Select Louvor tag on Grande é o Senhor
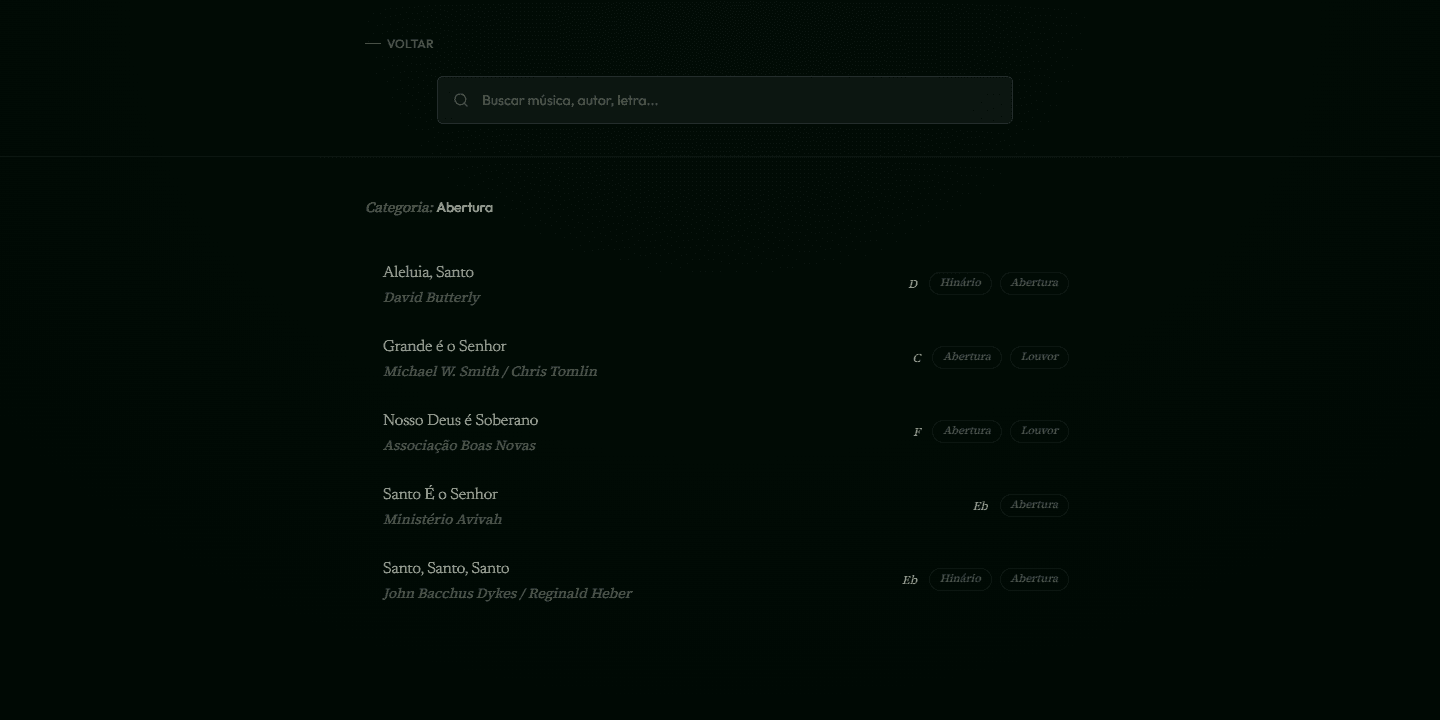 pos(1039,357)
